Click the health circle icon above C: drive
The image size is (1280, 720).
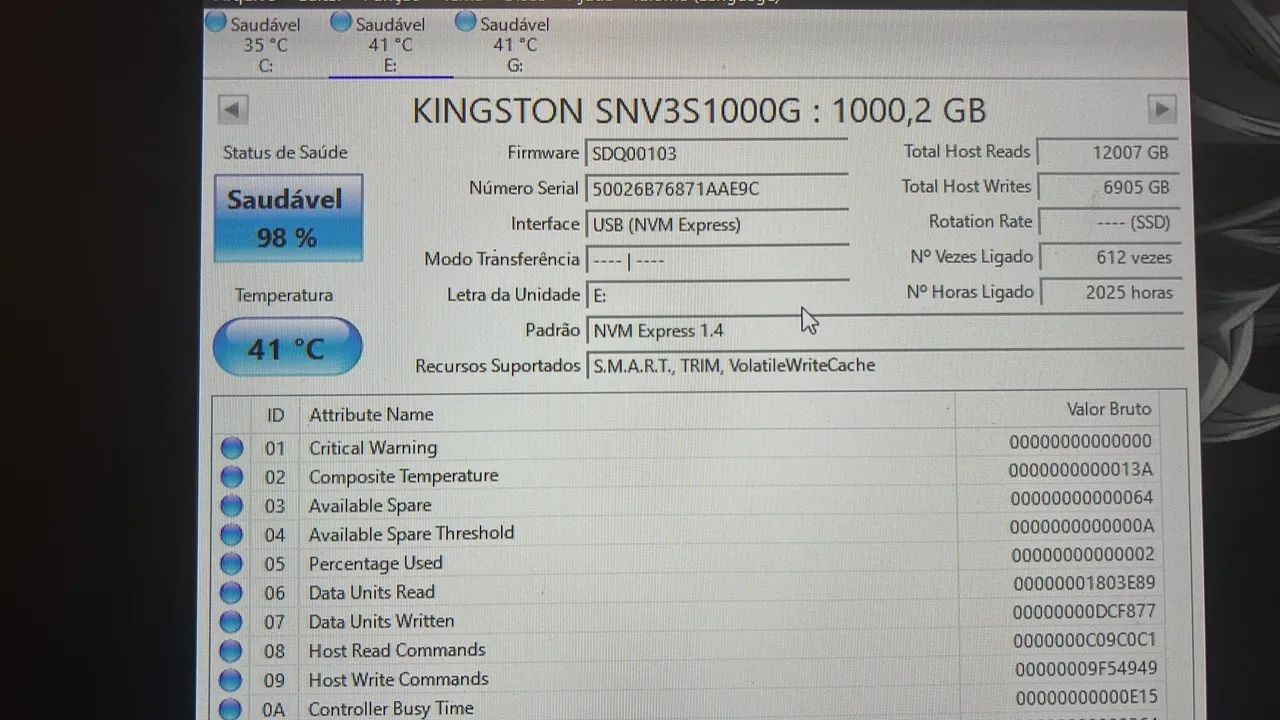[x=216, y=22]
